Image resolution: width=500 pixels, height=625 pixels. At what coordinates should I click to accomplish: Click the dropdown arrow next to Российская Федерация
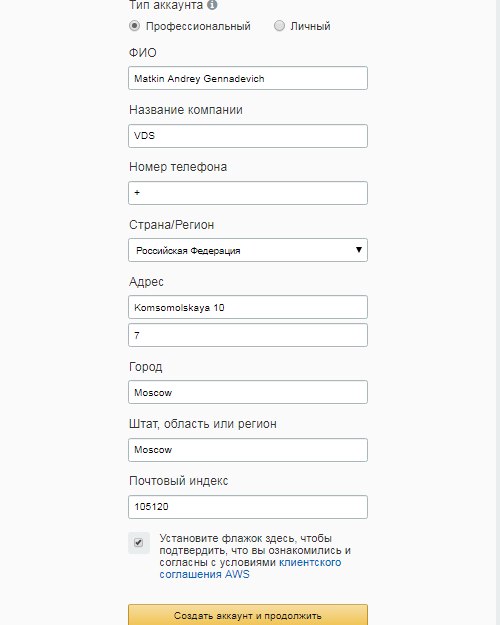click(x=358, y=250)
